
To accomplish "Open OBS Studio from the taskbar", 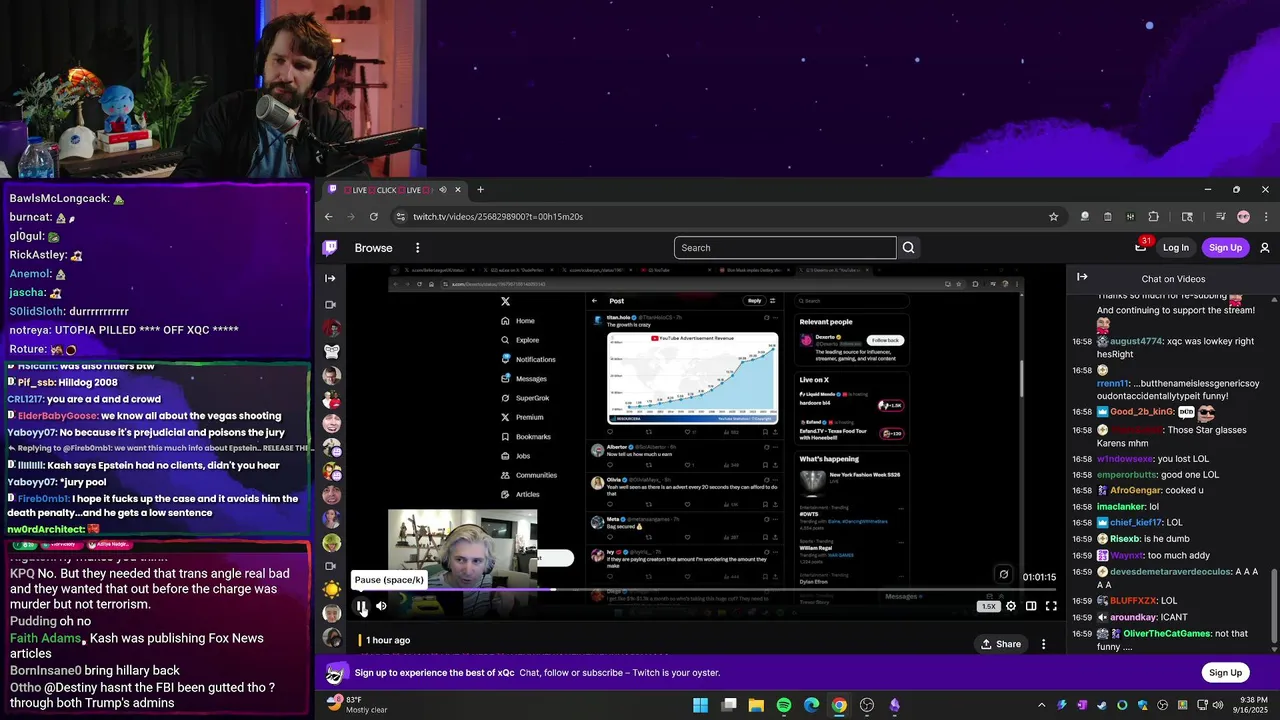I will point(867,705).
